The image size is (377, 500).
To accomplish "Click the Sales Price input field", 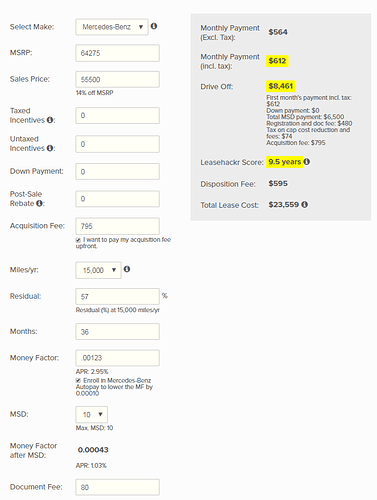I will tap(117, 79).
